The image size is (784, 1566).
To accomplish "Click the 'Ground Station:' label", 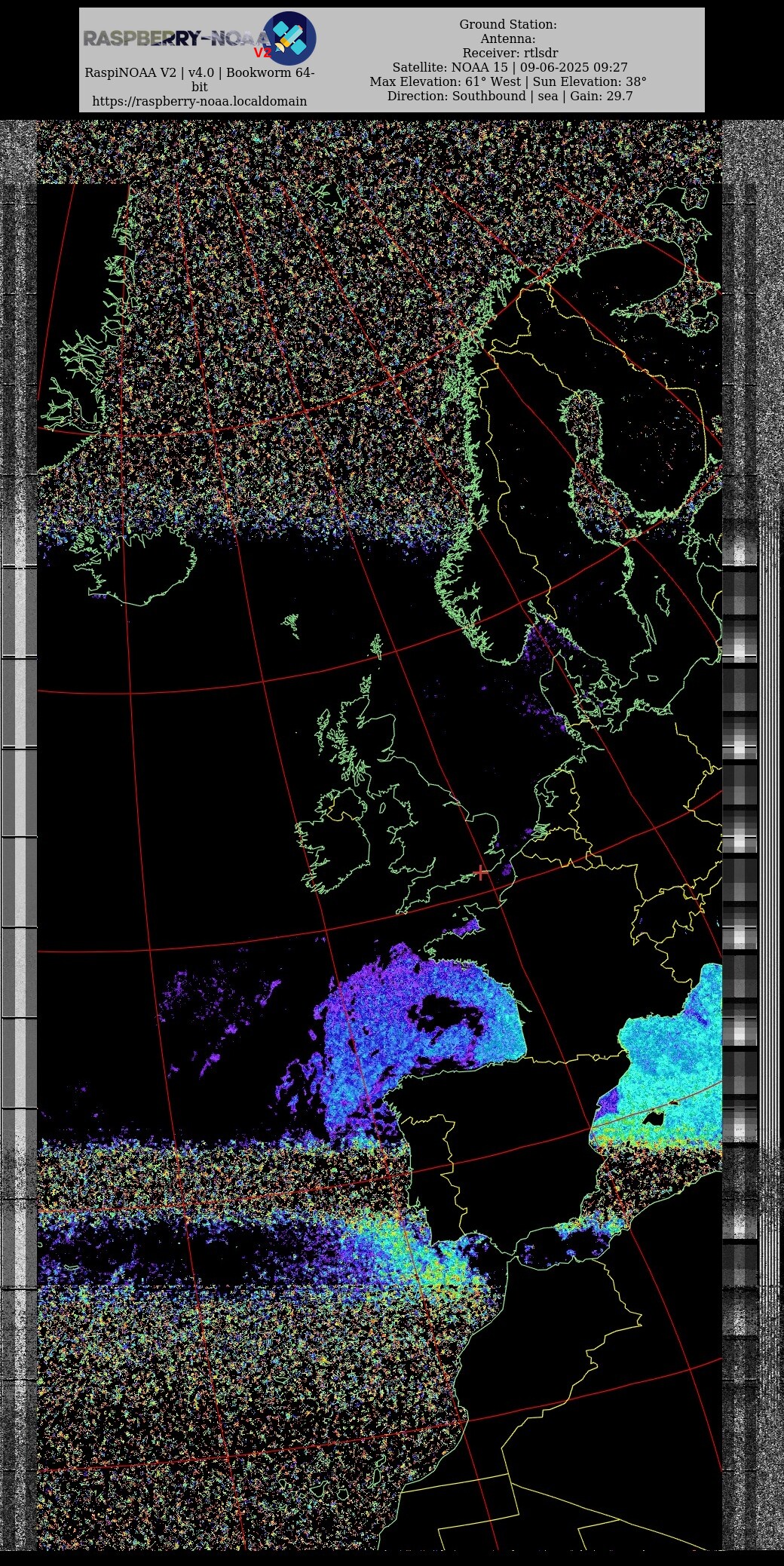I will pyautogui.click(x=508, y=25).
